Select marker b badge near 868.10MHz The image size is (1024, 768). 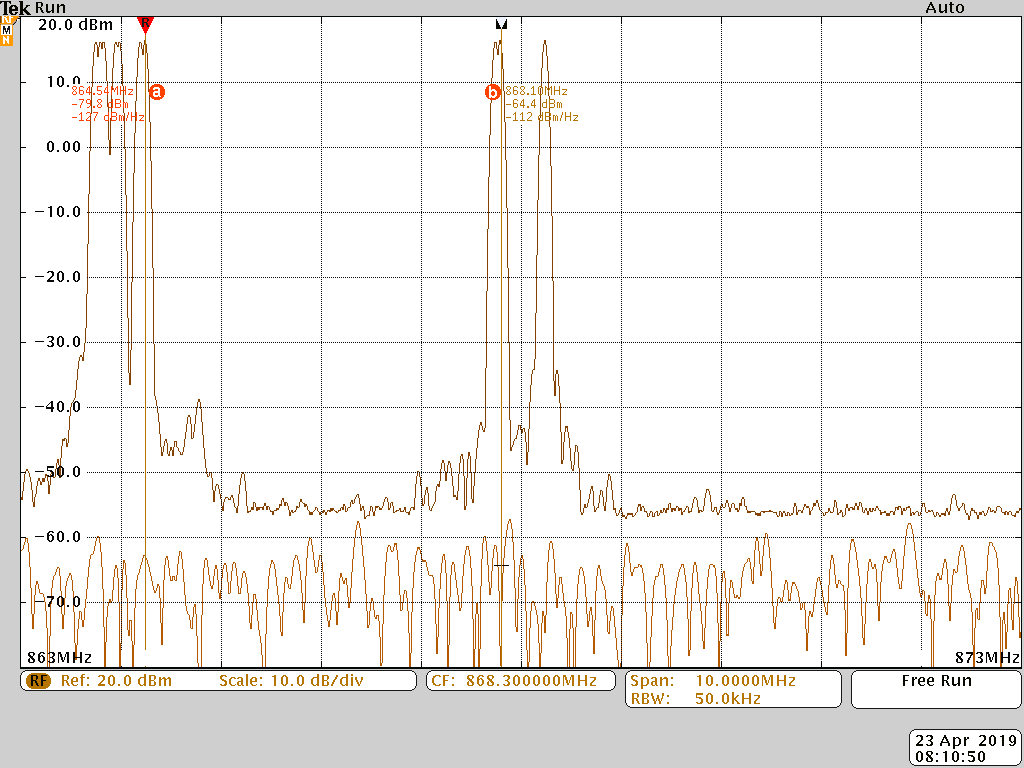(x=492, y=92)
